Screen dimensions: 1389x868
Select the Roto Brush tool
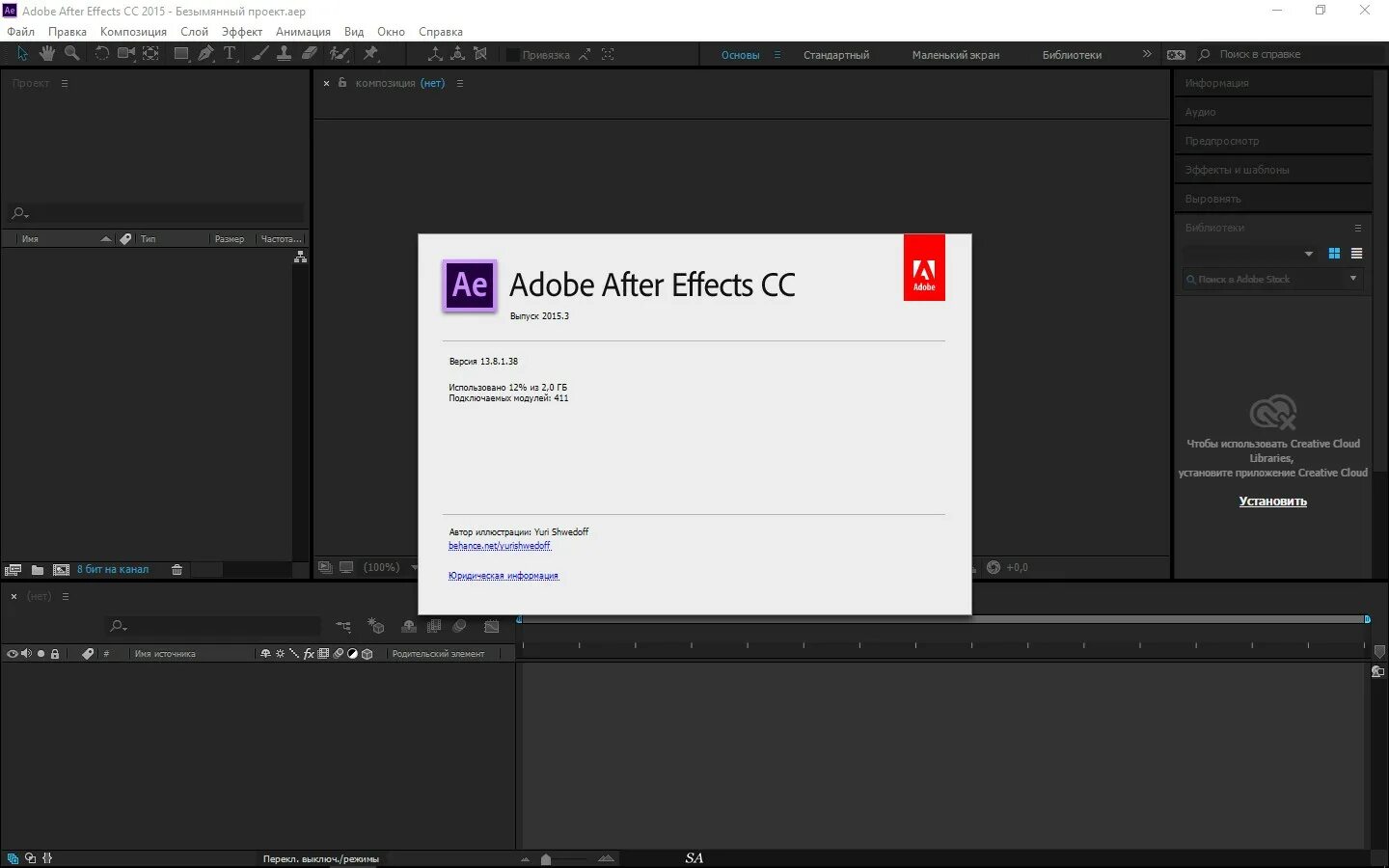(339, 54)
